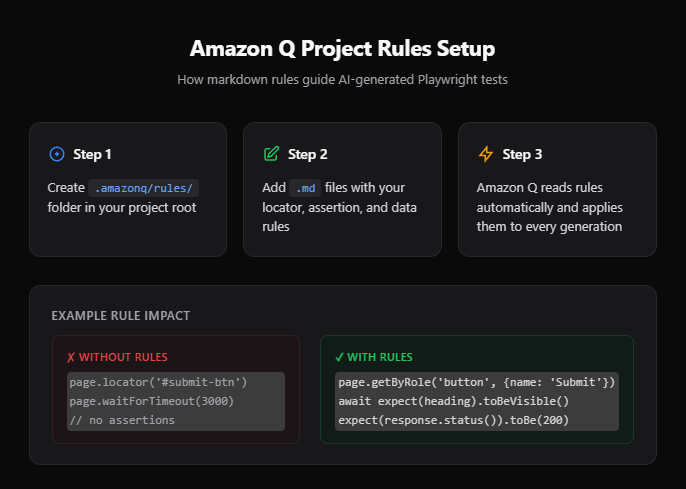Select the .md code chip in Step 2
The width and height of the screenshot is (686, 489).
tap(305, 188)
